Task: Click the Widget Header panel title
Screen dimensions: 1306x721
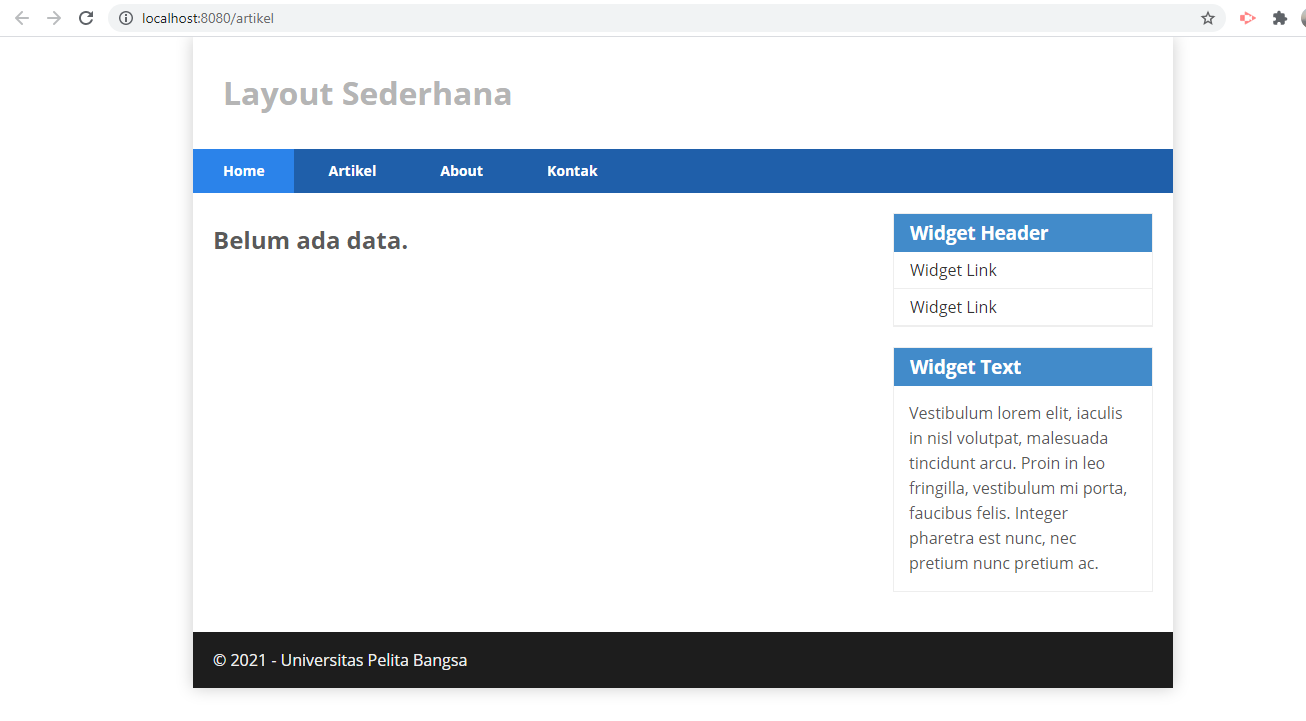Action: pyautogui.click(x=978, y=232)
